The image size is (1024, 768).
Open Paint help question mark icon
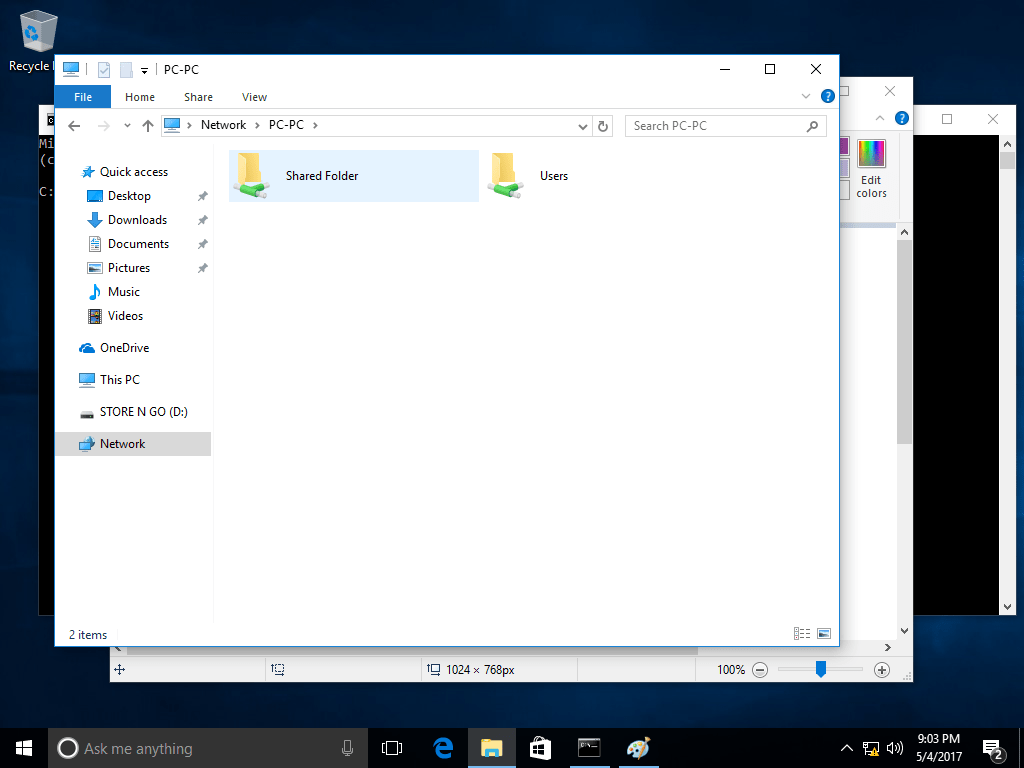[902, 118]
